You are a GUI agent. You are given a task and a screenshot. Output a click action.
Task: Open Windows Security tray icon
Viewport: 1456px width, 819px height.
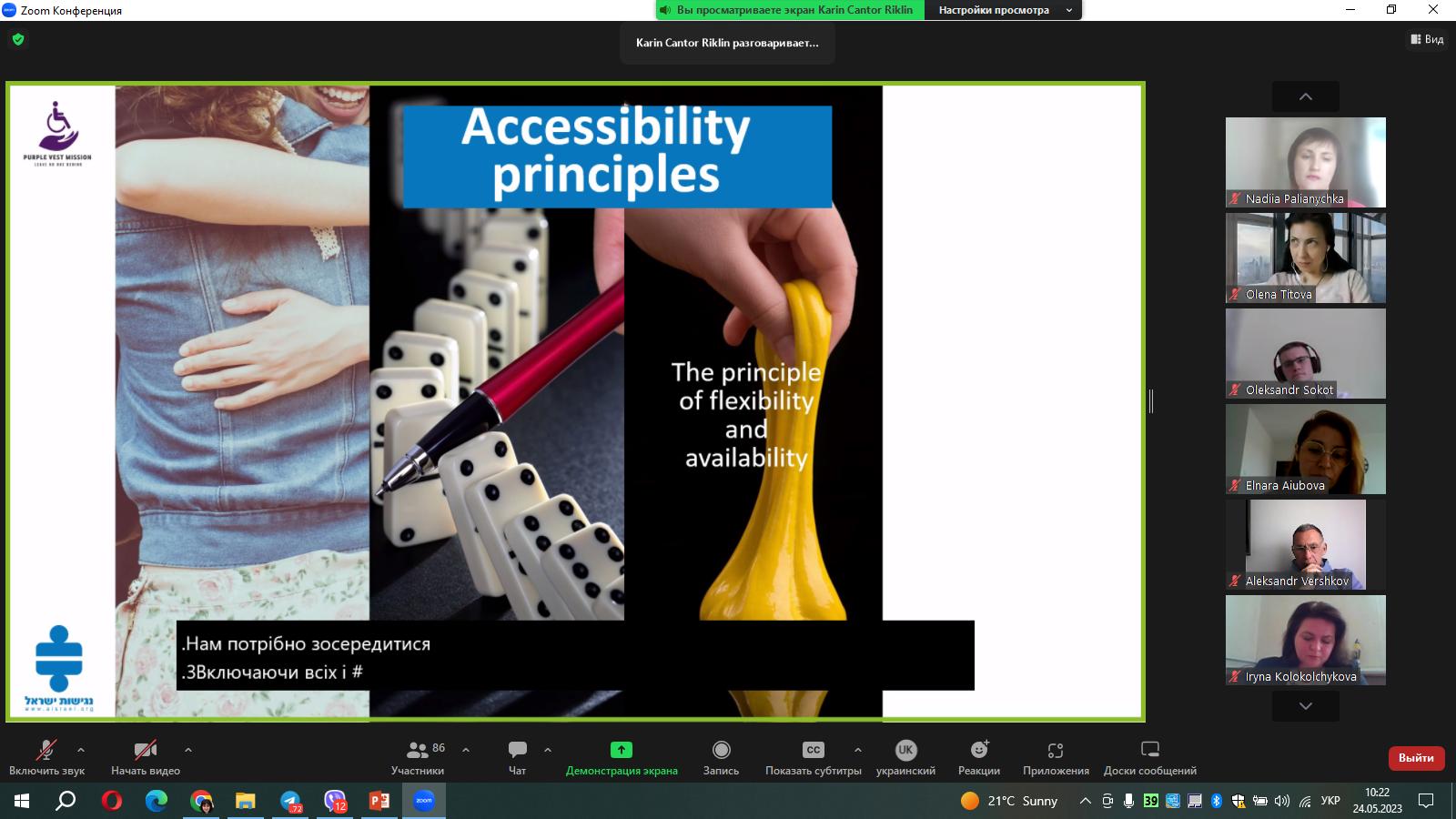pyautogui.click(x=1239, y=801)
